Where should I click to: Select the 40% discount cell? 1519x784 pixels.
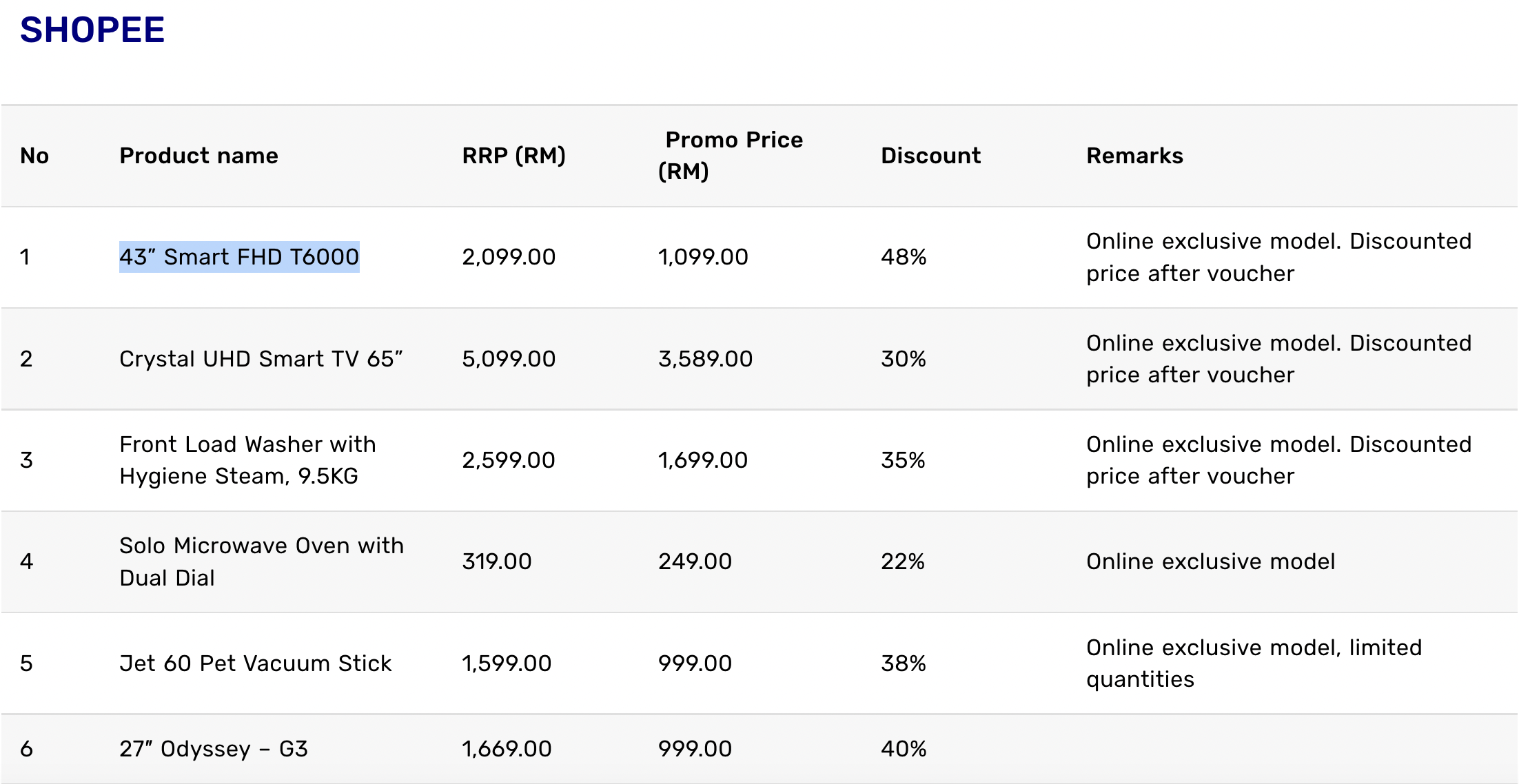(x=904, y=749)
